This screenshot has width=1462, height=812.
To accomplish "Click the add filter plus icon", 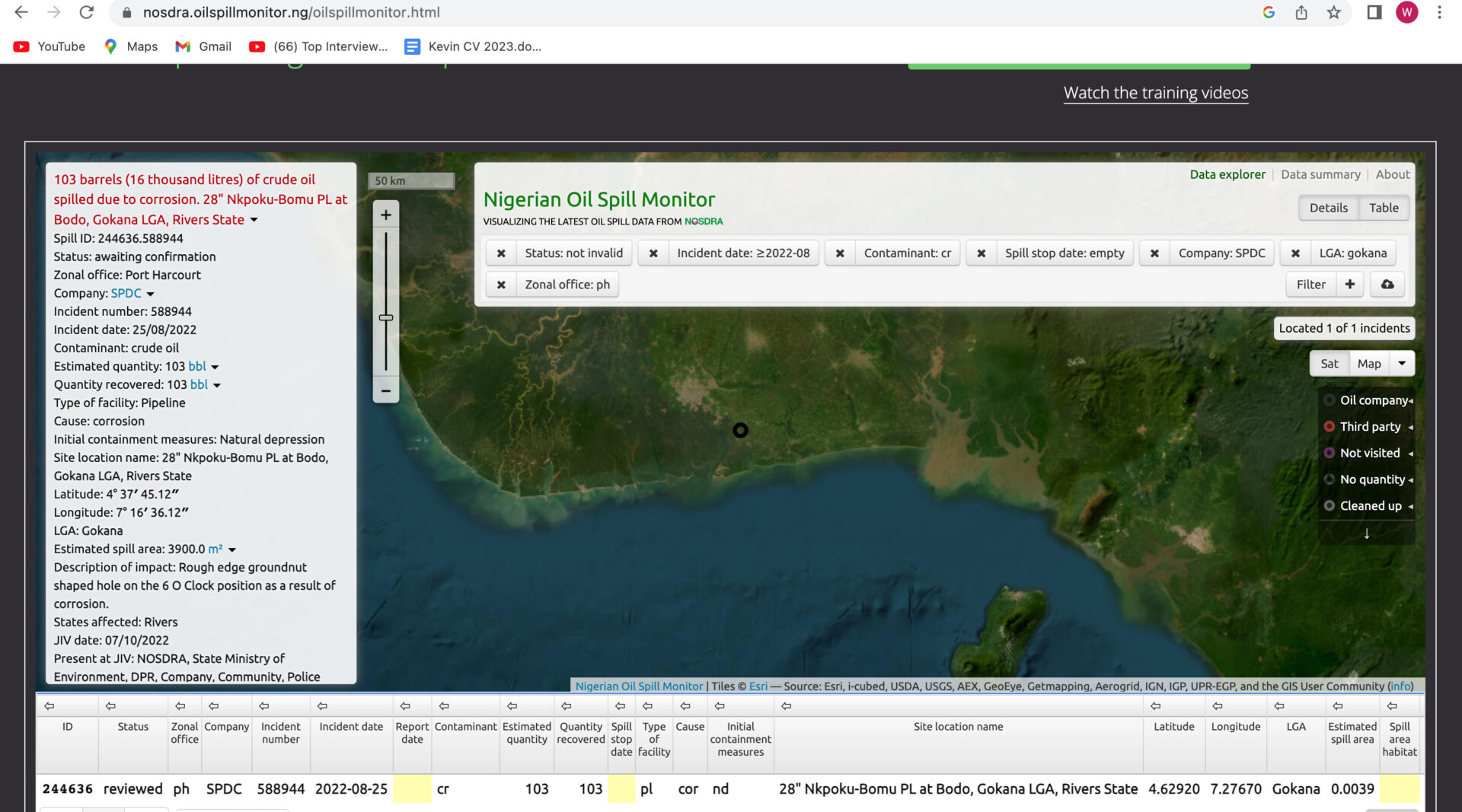I will pos(1349,285).
